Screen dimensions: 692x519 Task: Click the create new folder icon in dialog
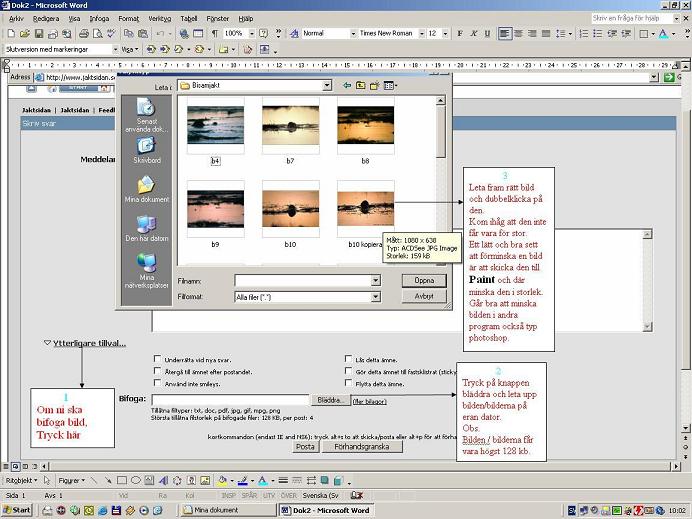click(374, 86)
